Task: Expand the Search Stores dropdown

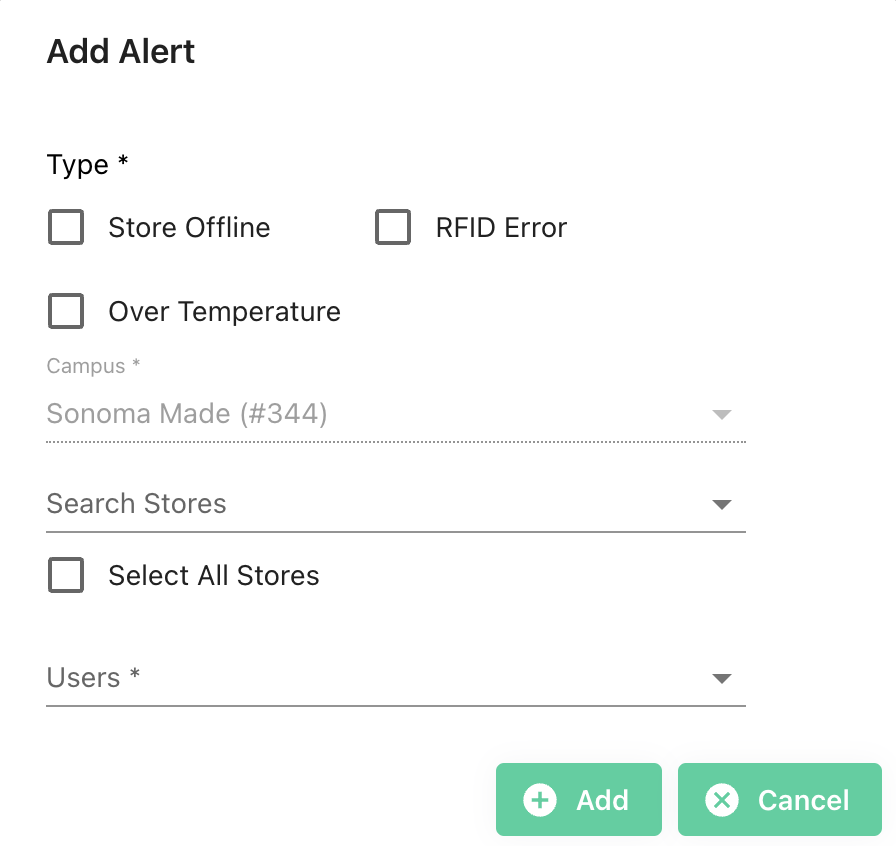Action: pos(396,504)
